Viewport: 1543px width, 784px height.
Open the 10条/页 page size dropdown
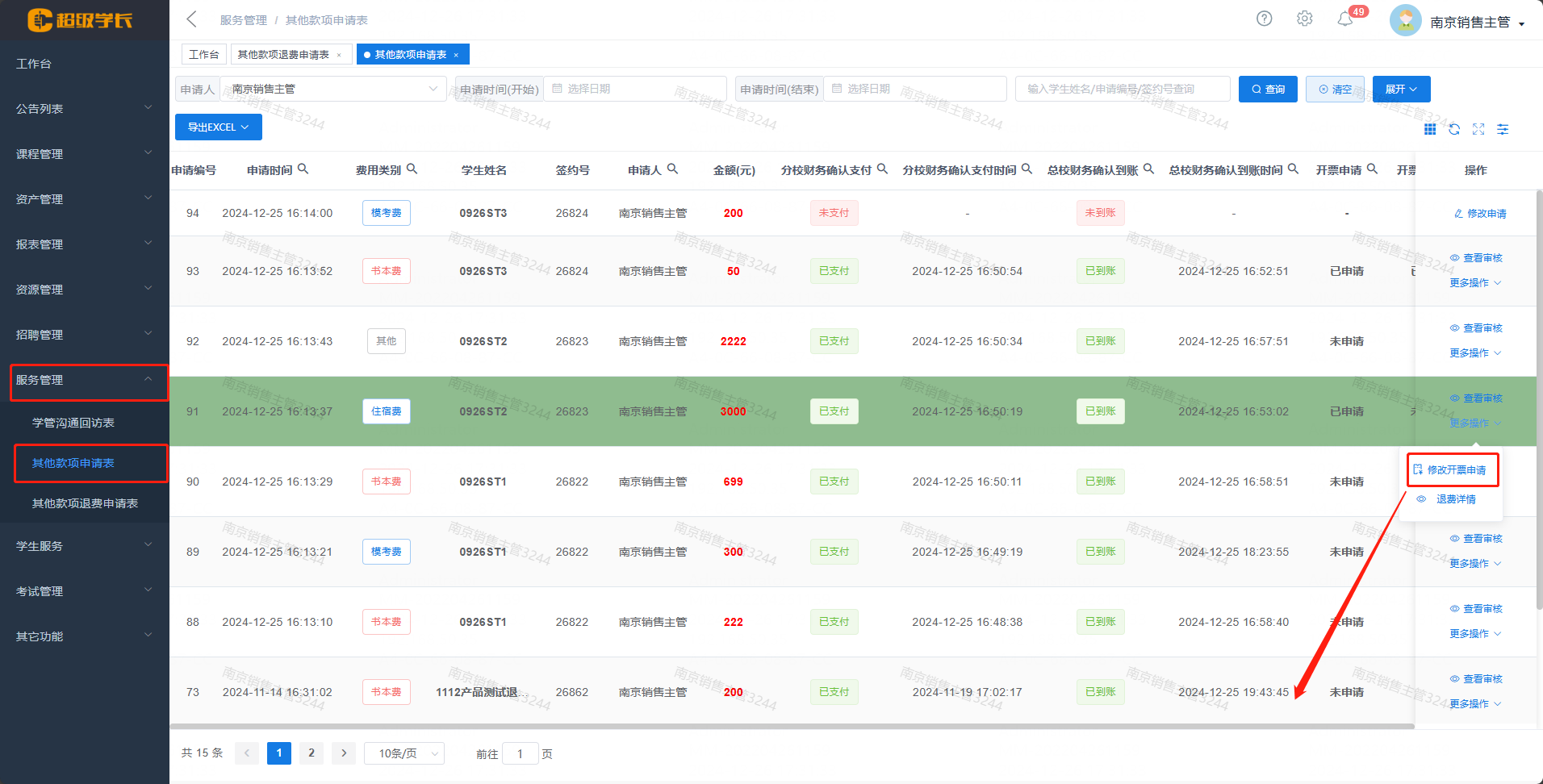coord(404,753)
